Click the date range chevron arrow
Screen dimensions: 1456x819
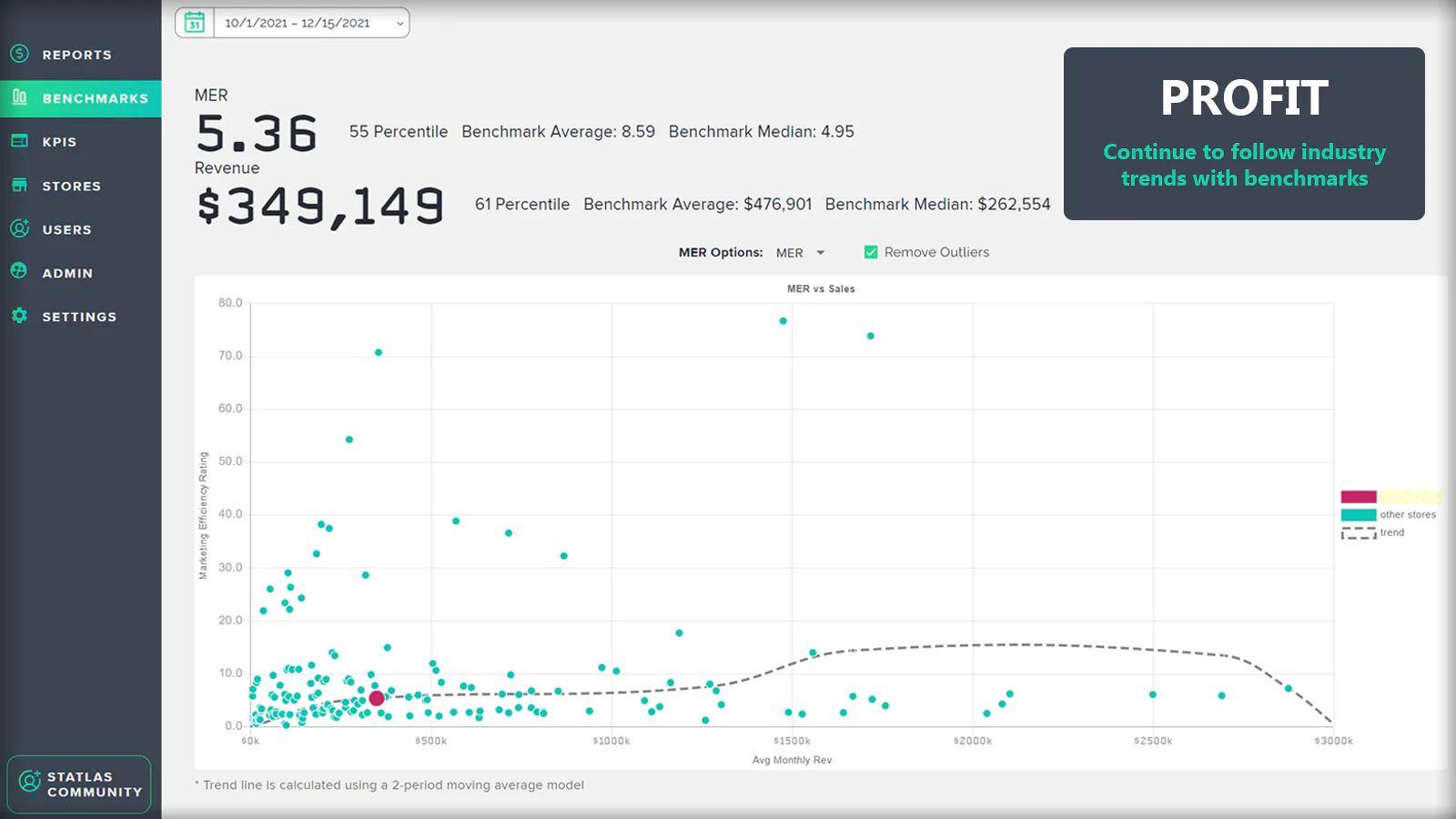[399, 24]
